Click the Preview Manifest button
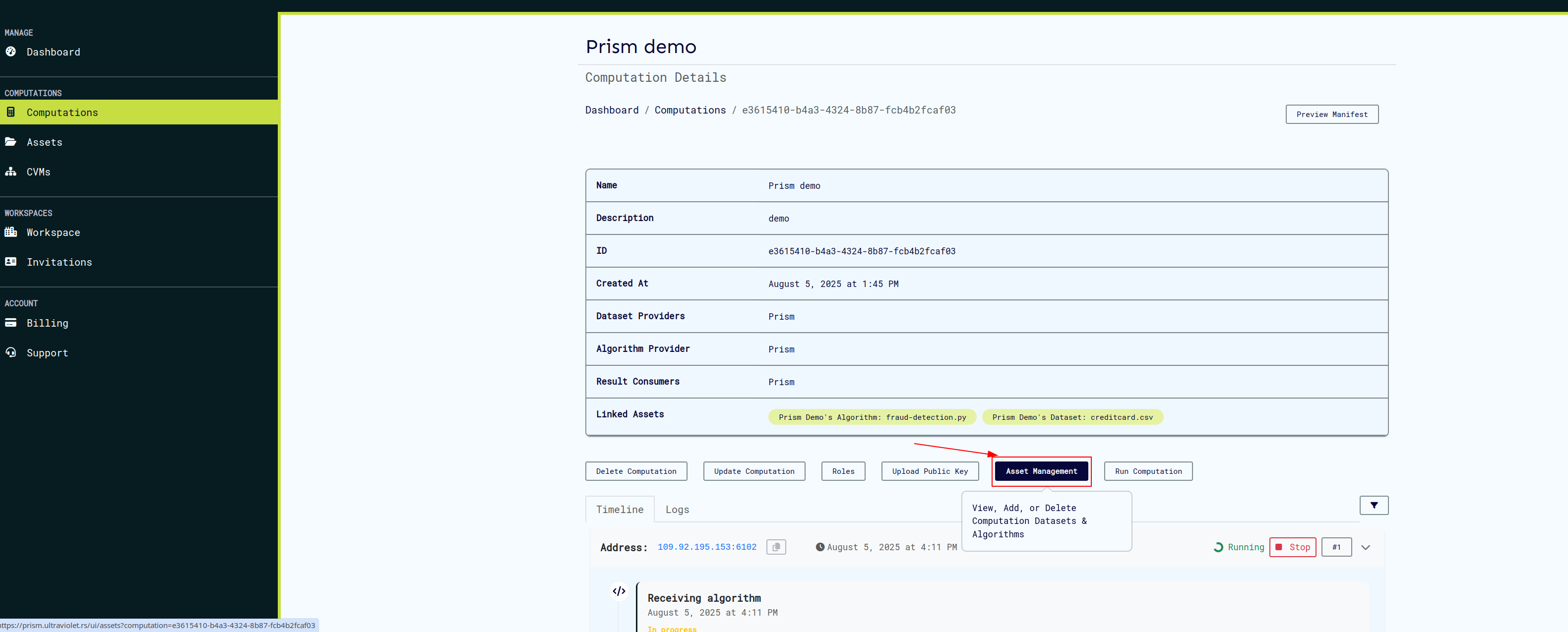 click(1331, 114)
